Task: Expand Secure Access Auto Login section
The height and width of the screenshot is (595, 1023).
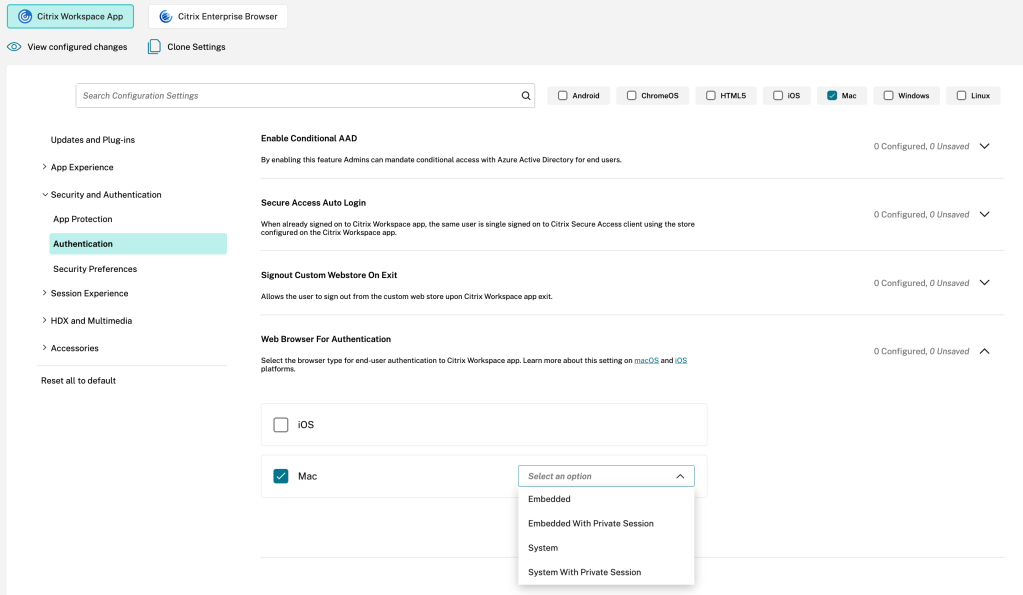Action: (984, 214)
